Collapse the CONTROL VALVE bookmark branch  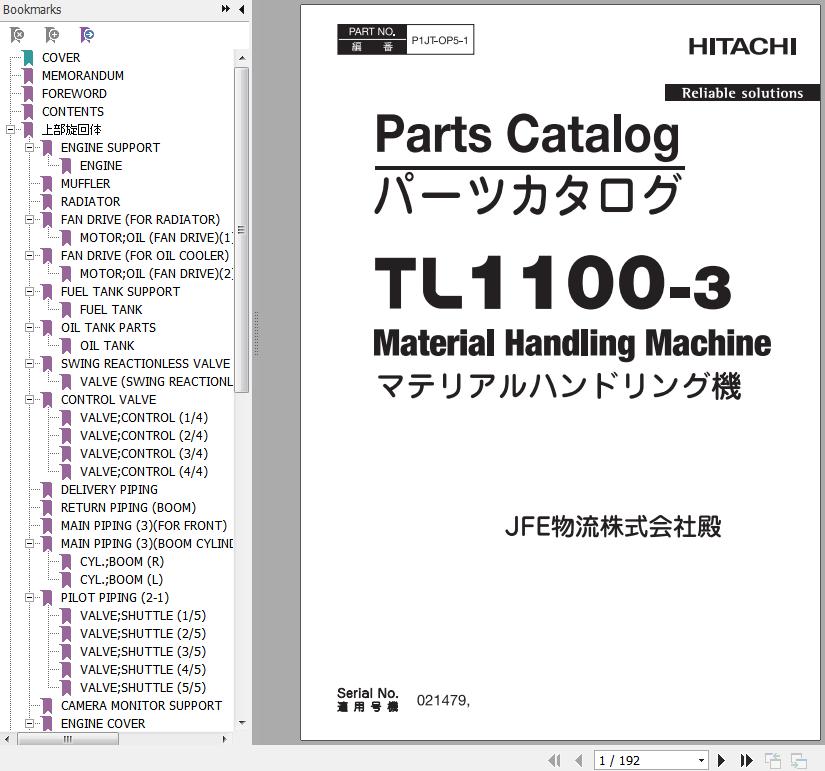(x=30, y=400)
